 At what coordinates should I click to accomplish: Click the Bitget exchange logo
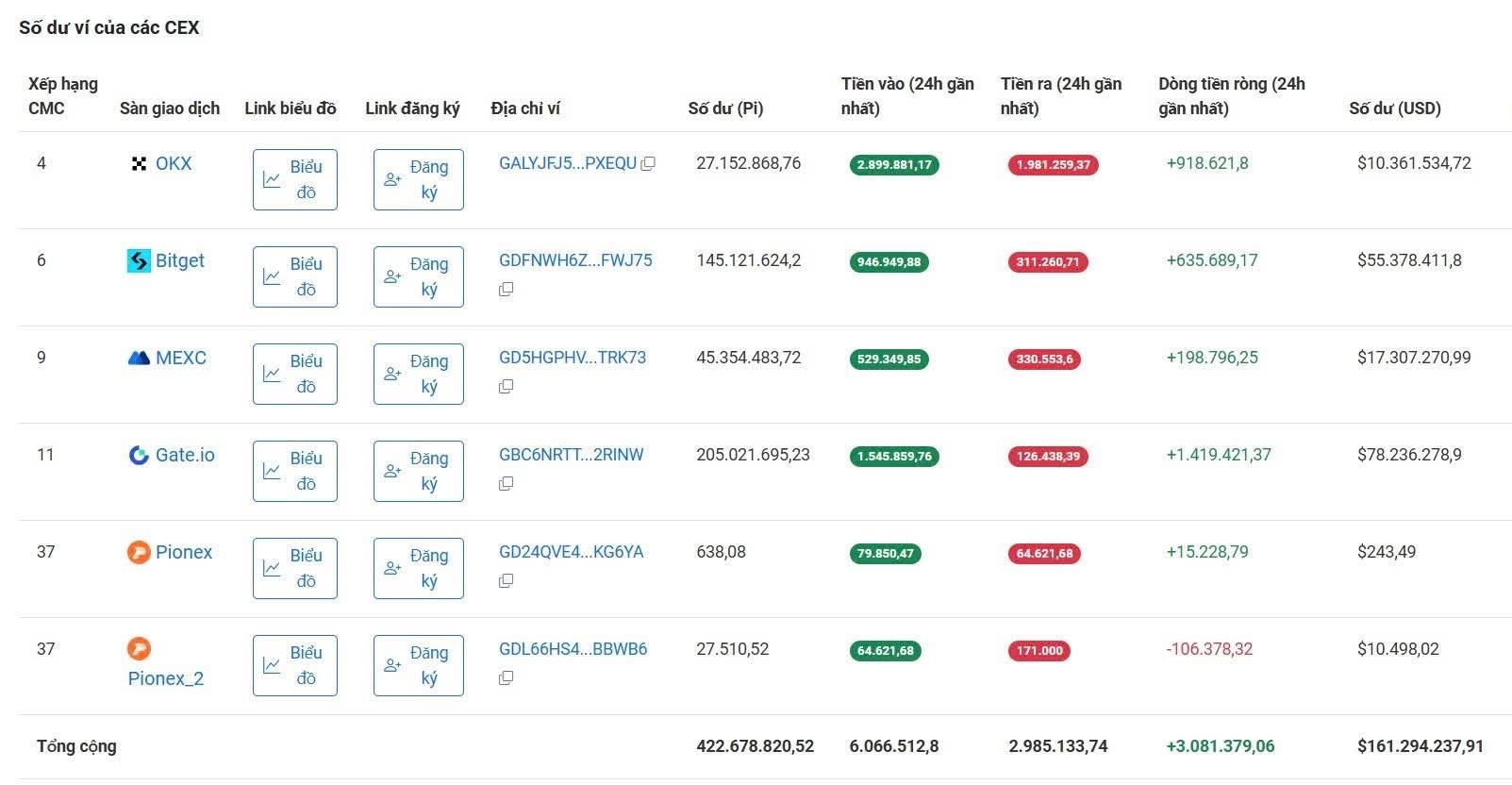click(x=139, y=260)
